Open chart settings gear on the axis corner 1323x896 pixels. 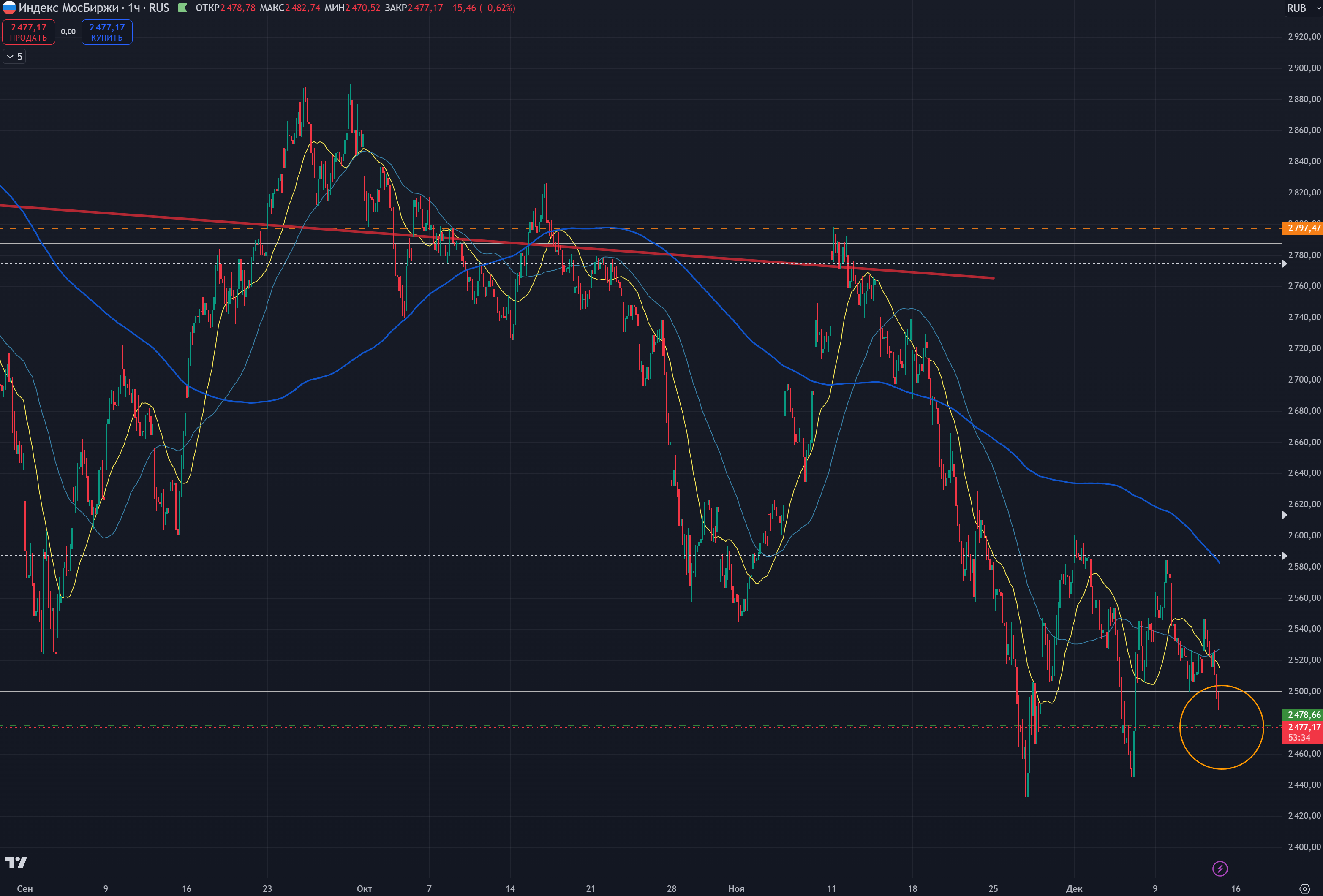click(1305, 888)
